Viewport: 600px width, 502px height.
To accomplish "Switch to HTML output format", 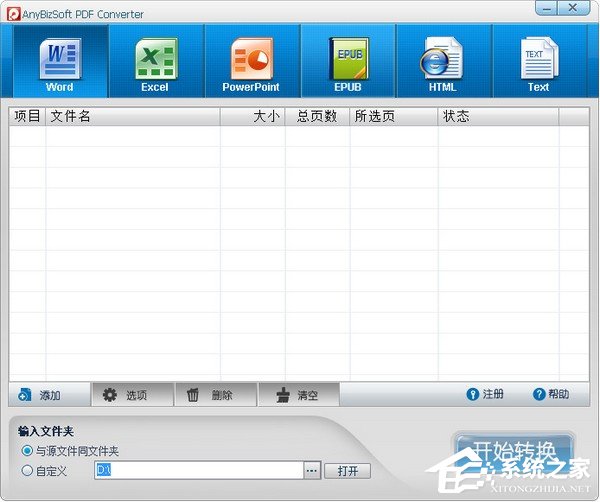I will [443, 61].
